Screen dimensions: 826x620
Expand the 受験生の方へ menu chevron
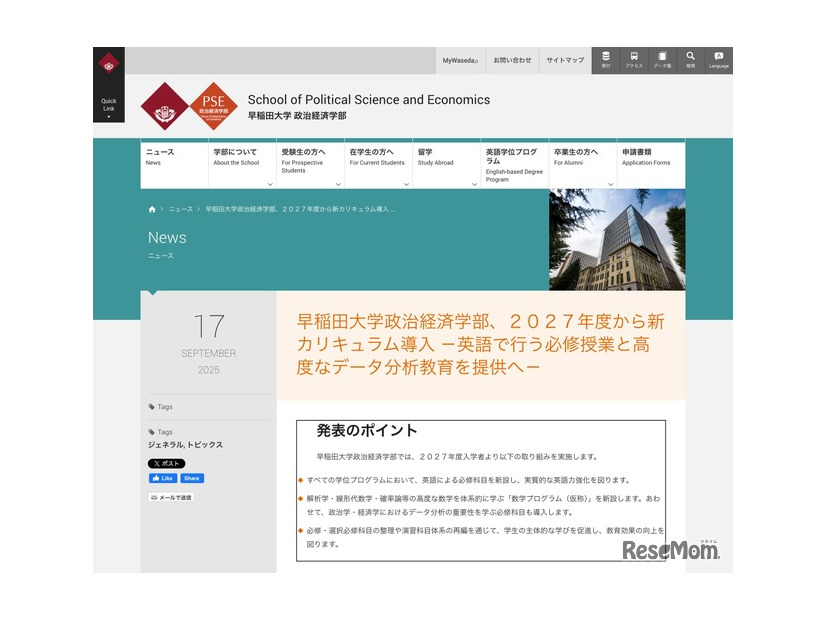(338, 184)
